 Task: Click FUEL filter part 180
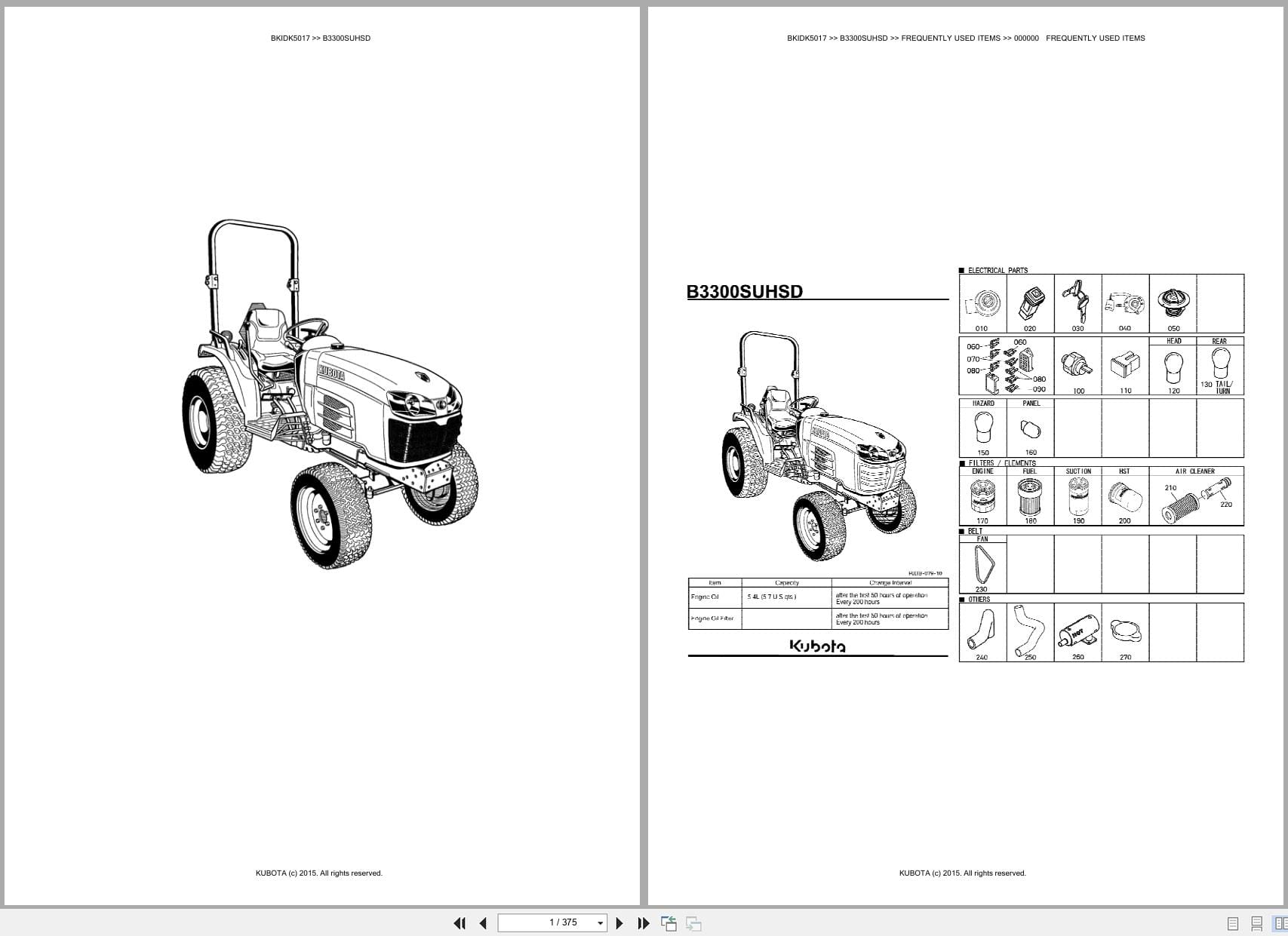(1030, 496)
